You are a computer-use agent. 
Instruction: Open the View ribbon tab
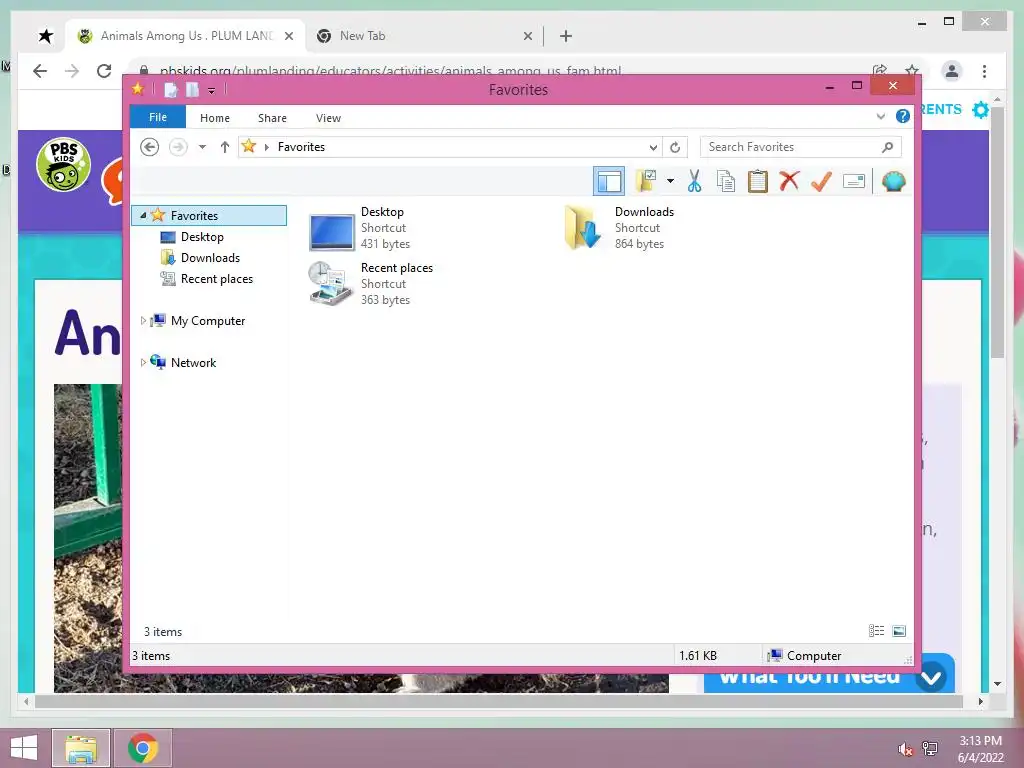click(328, 118)
